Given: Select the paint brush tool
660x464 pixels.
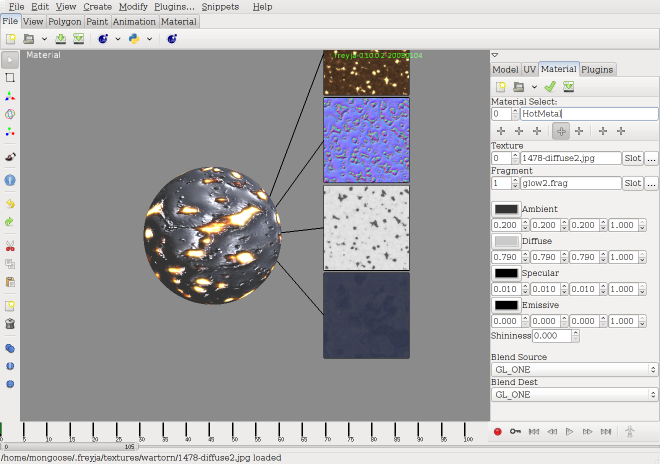Looking at the screenshot, I should coord(10,157).
